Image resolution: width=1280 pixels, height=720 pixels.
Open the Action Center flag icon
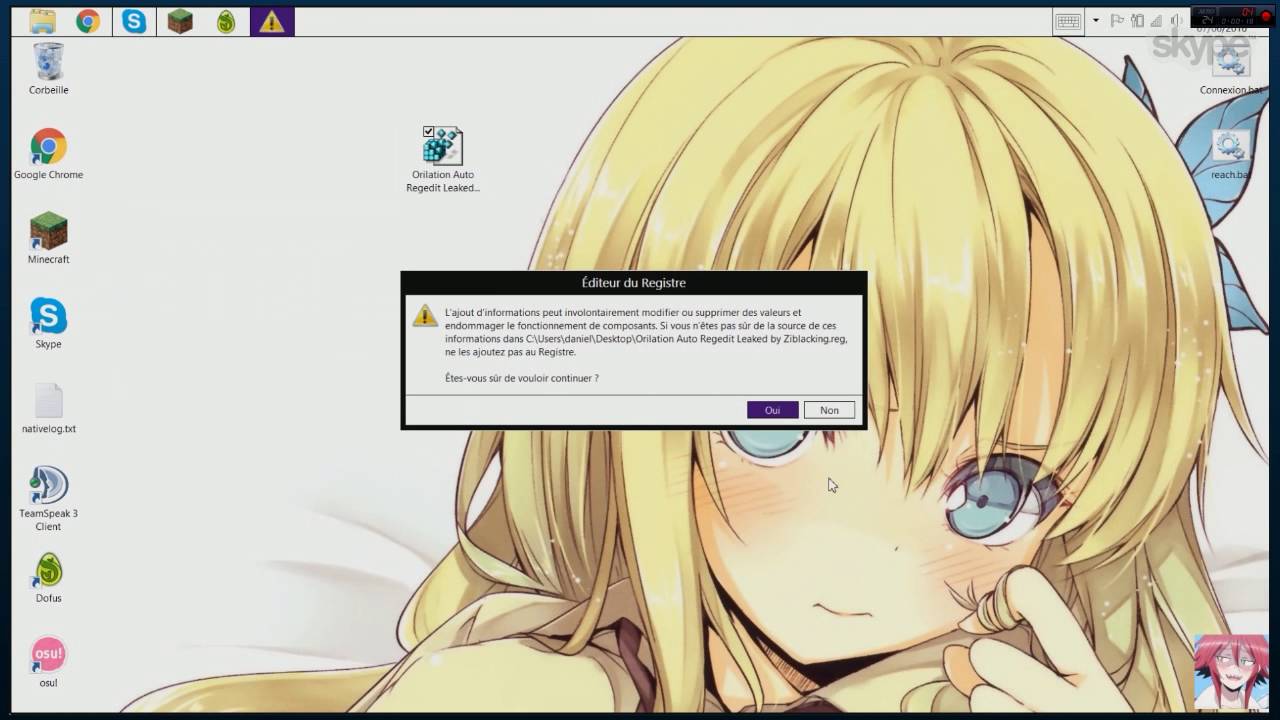pyautogui.click(x=1117, y=20)
